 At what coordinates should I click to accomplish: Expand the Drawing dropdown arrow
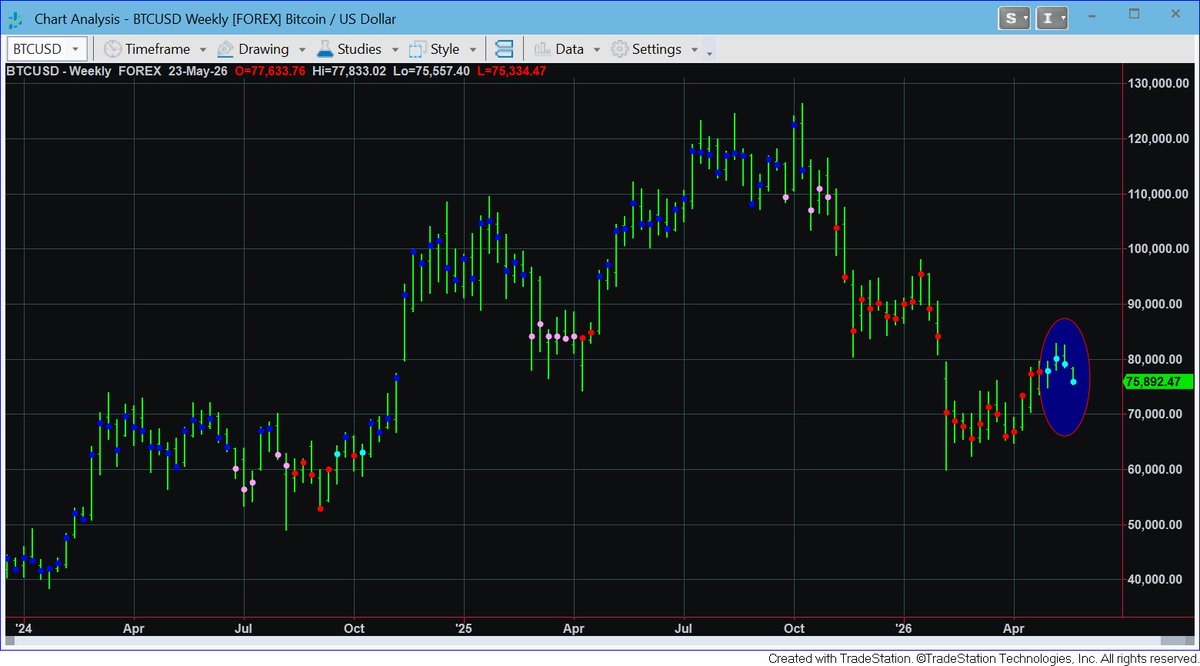pyautogui.click(x=302, y=49)
